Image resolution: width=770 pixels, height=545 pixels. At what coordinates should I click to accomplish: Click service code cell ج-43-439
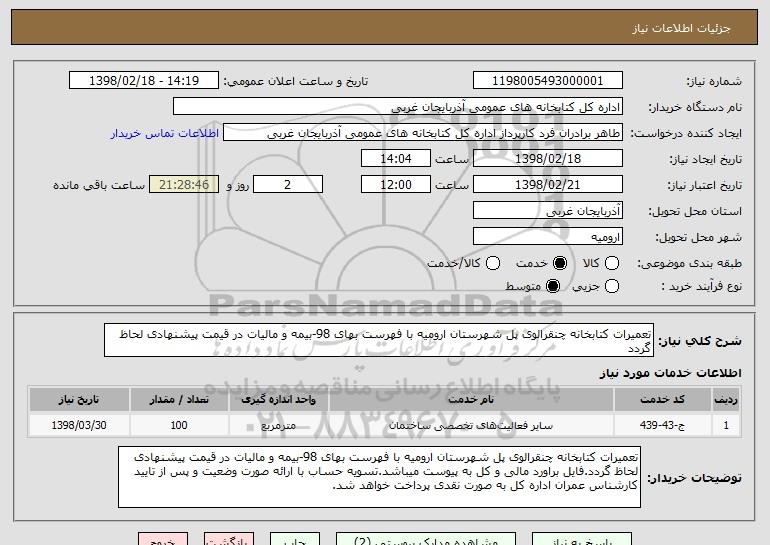point(662,425)
